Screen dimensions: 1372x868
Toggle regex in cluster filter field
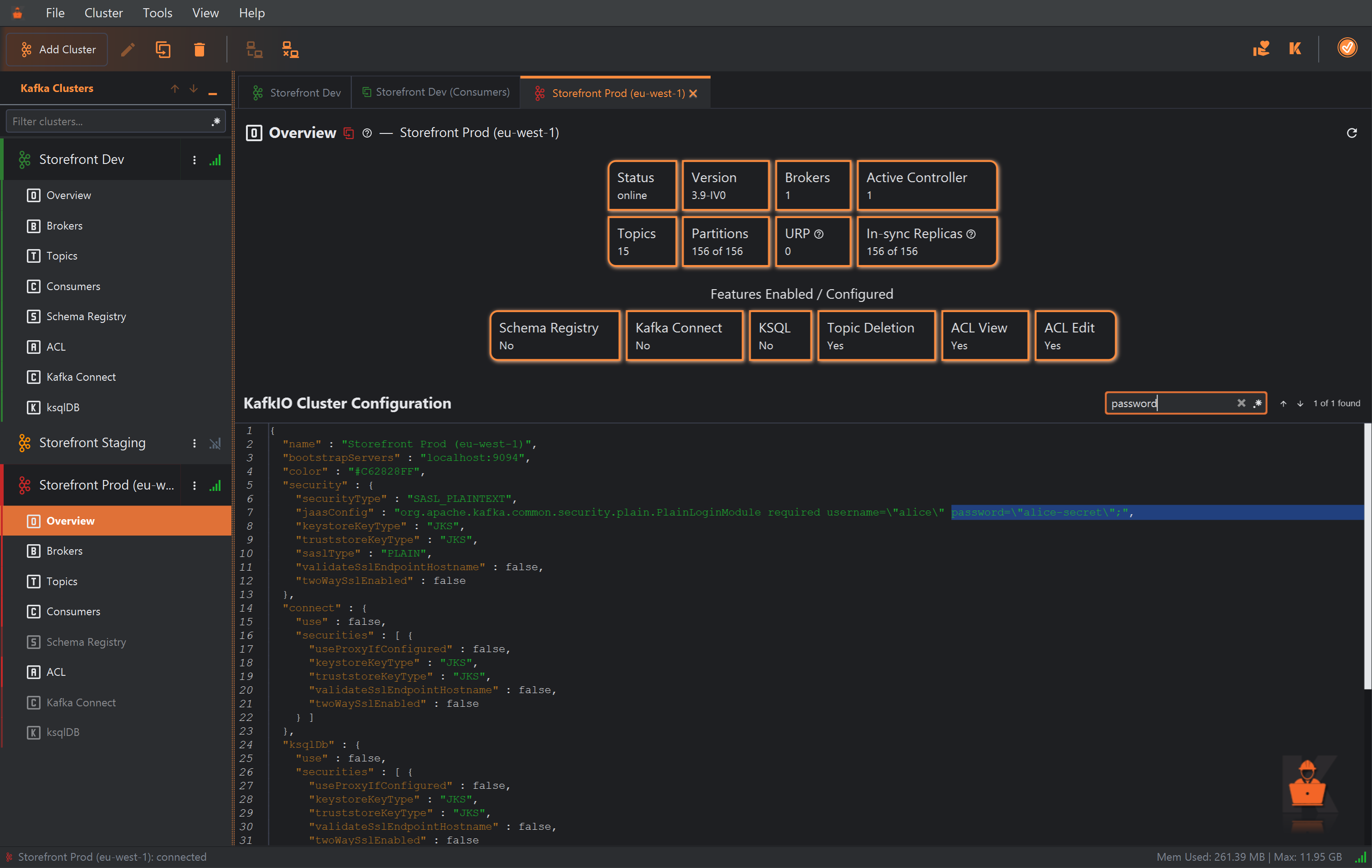pyautogui.click(x=216, y=121)
